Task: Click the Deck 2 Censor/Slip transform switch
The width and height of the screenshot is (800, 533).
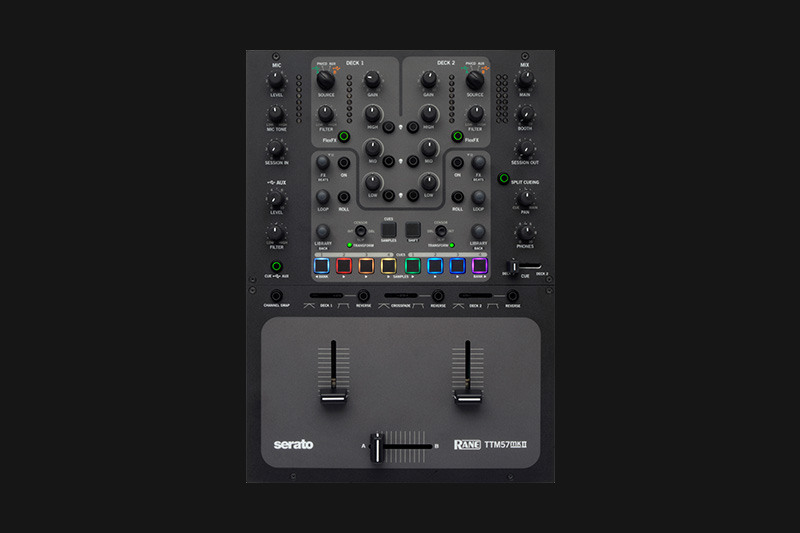Action: pos(440,231)
